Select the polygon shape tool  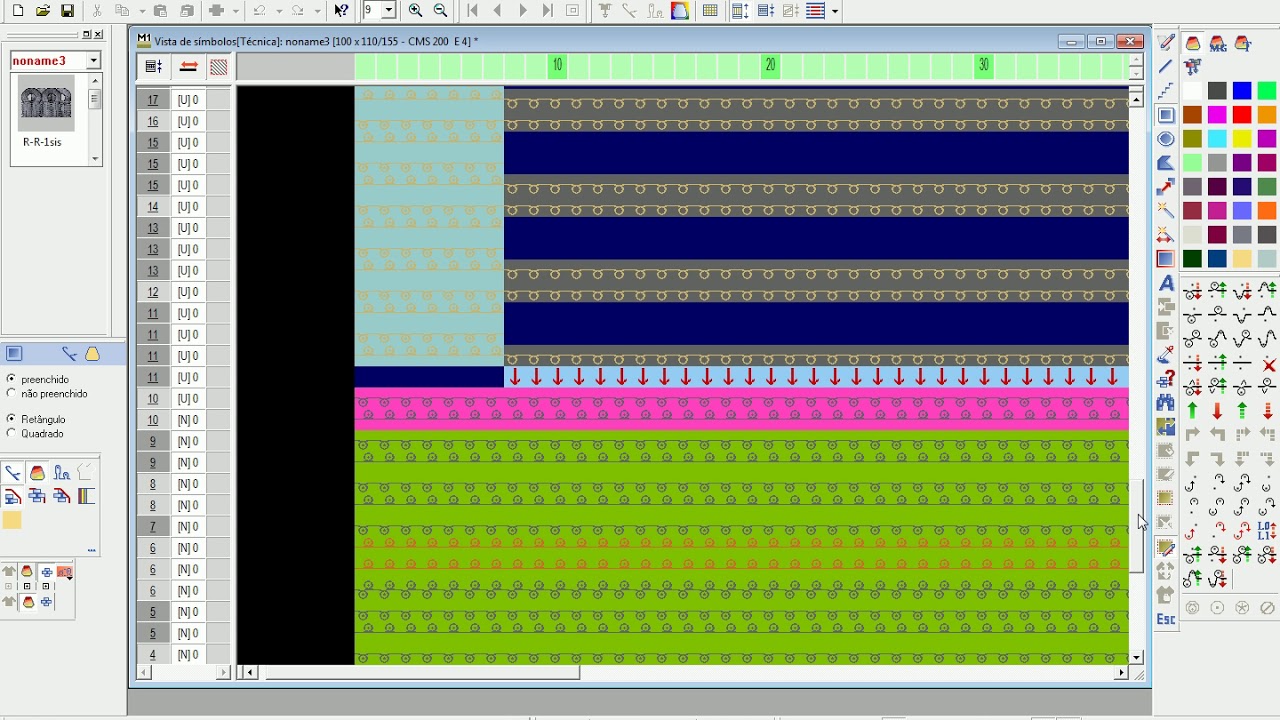tap(1166, 163)
